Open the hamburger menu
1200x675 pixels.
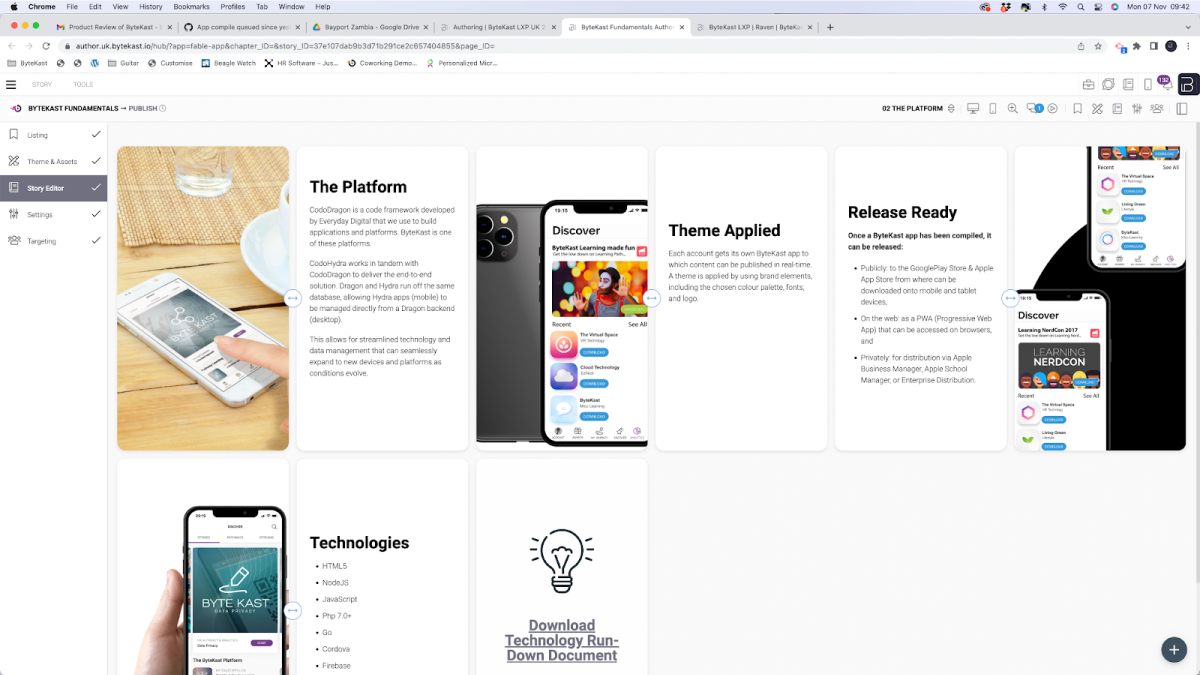[11, 85]
